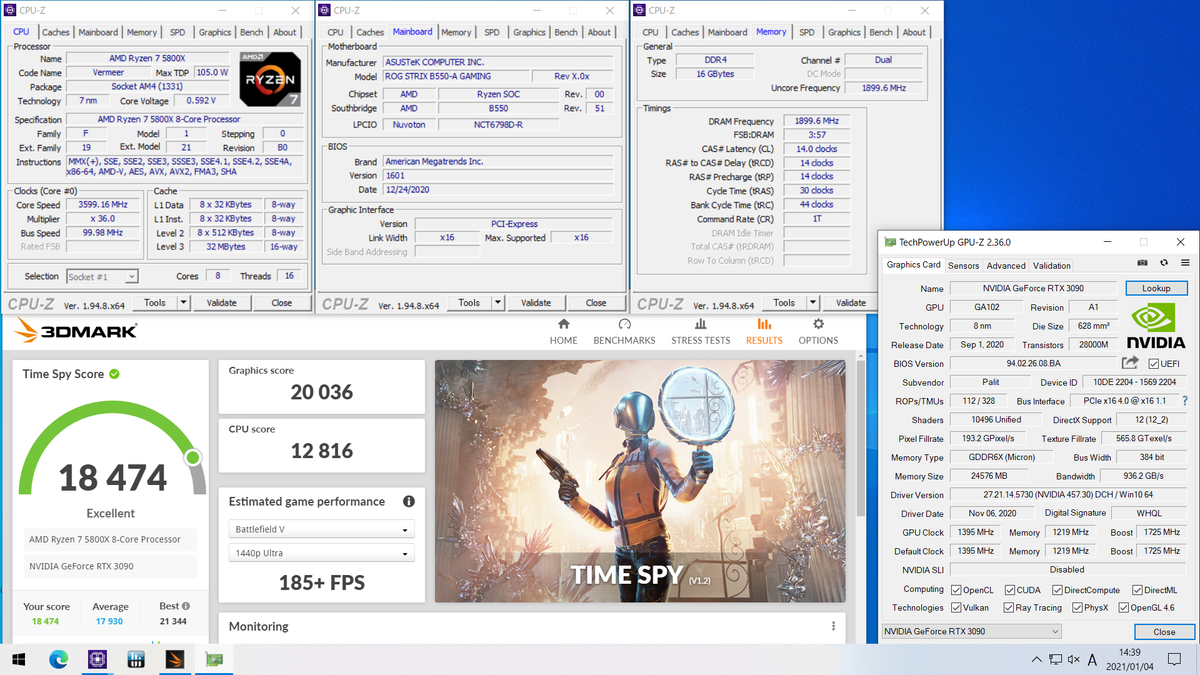Toggle the OpenCL checkbox
Image resolution: width=1200 pixels, height=675 pixels.
[957, 590]
